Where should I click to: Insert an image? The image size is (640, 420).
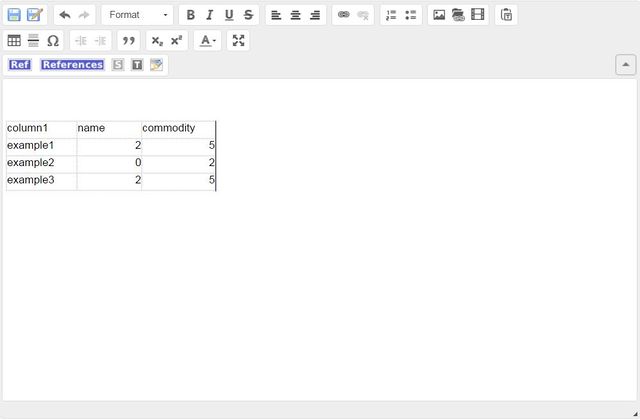click(x=439, y=15)
